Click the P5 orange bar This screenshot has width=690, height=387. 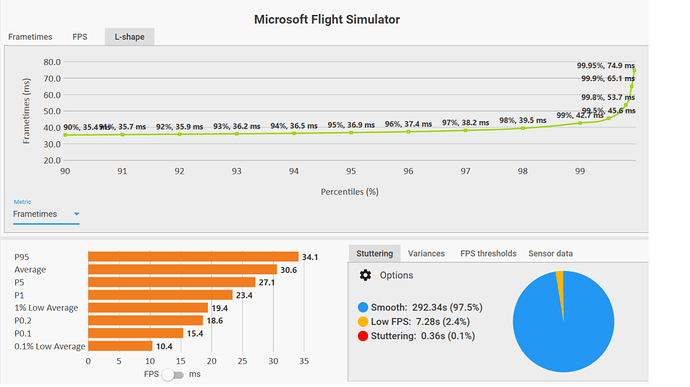click(172, 282)
